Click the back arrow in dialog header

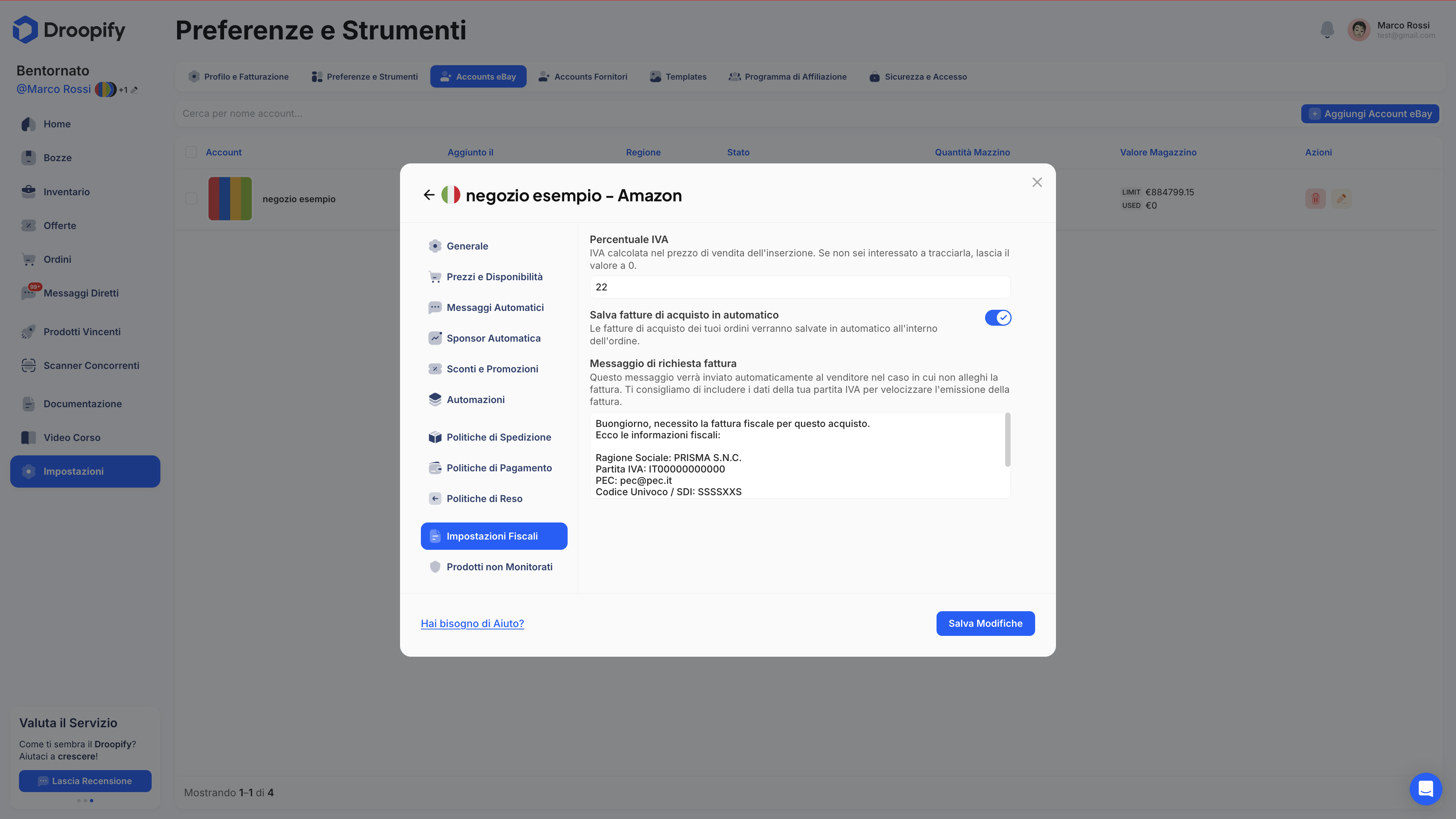pyautogui.click(x=429, y=195)
